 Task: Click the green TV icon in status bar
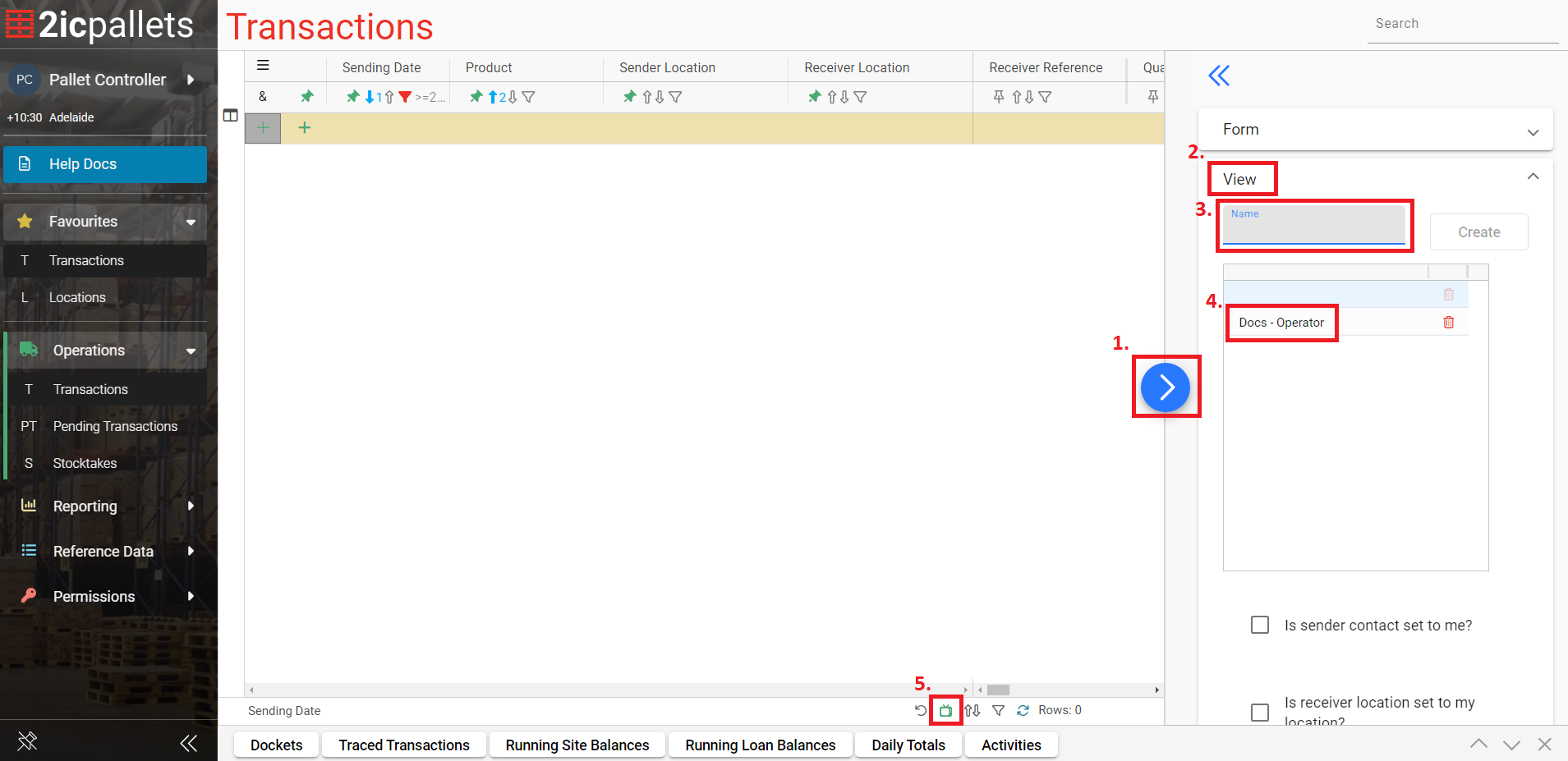point(945,711)
